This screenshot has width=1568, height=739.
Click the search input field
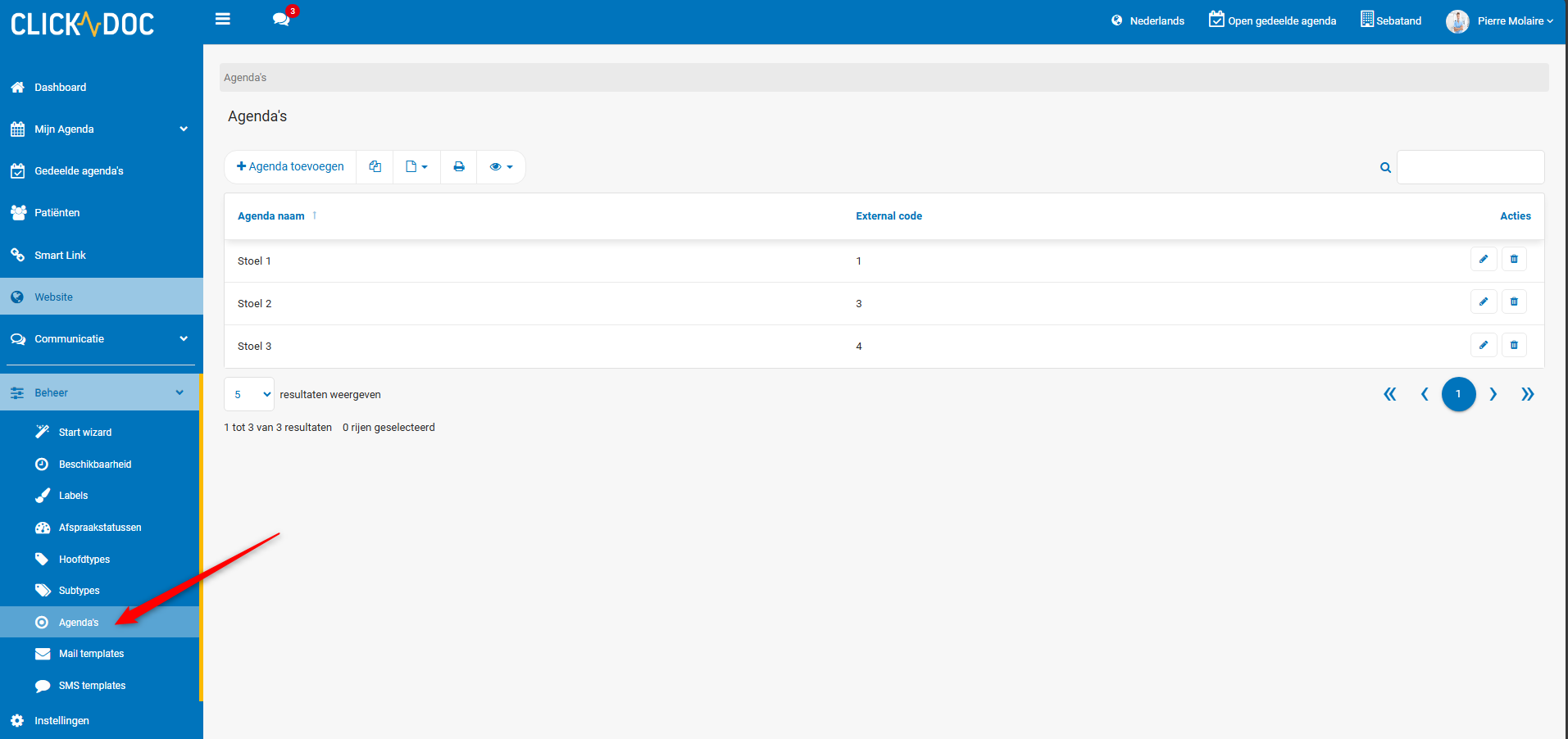[x=1470, y=167]
